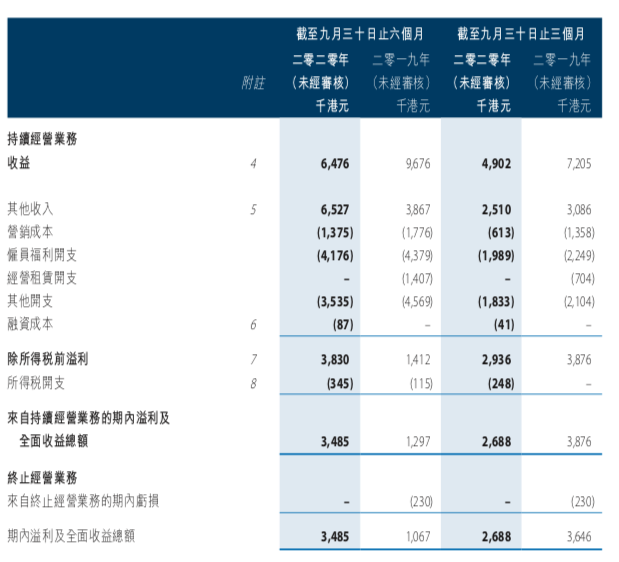Select the 僱員福利開支 row label
Image resolution: width=619 pixels, height=562 pixels.
[x=42, y=255]
